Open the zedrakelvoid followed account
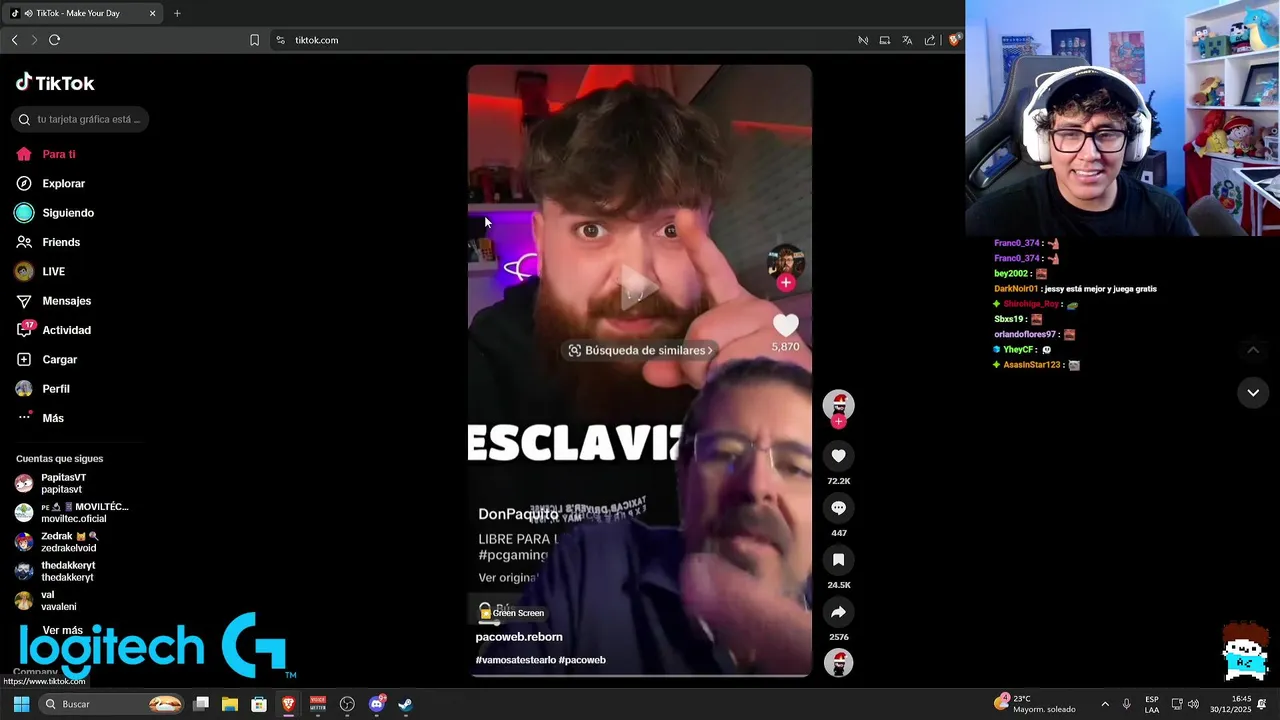Screen dimensions: 1280x720 [57, 542]
